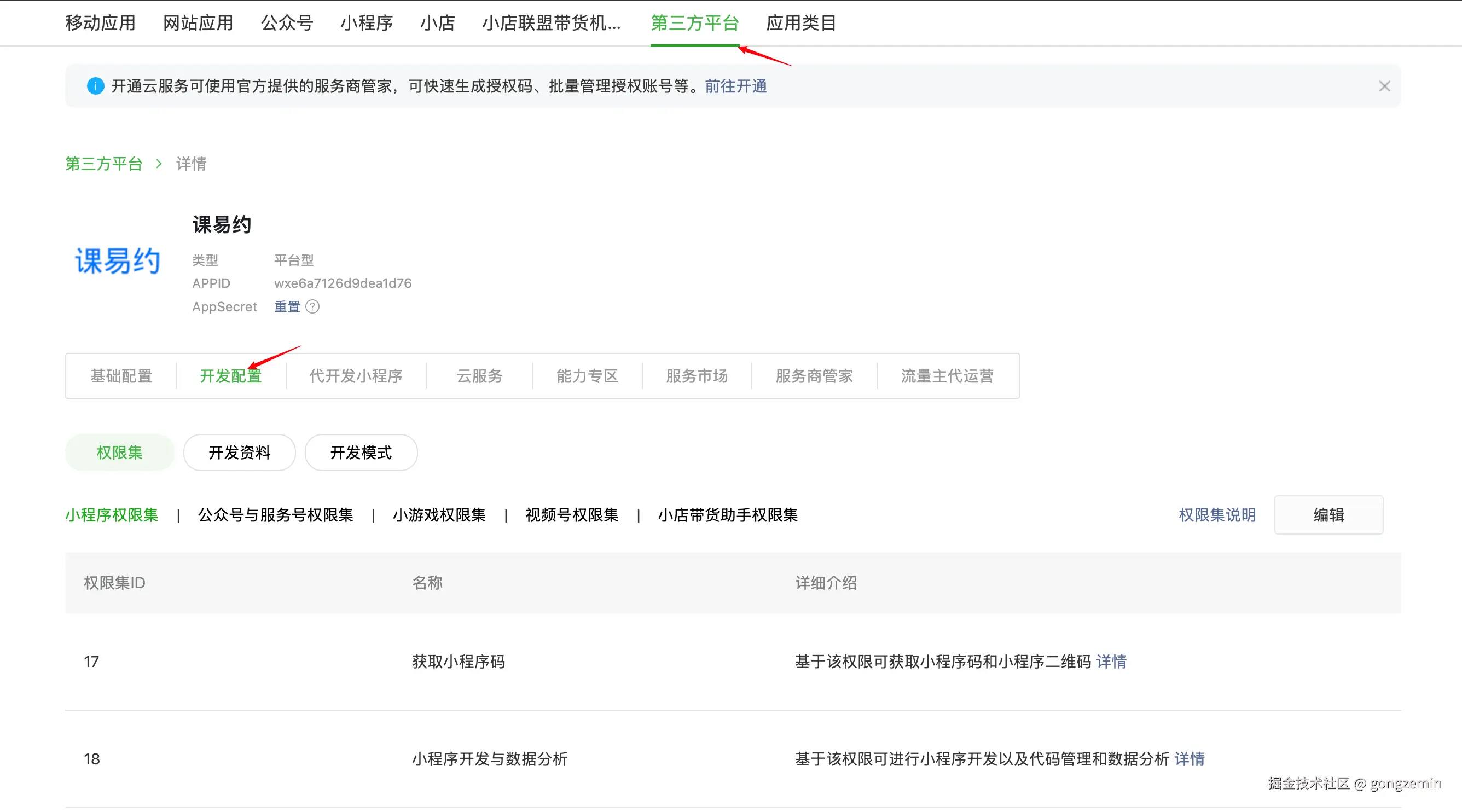
Task: Click the 课易约 app logo
Action: tap(118, 261)
